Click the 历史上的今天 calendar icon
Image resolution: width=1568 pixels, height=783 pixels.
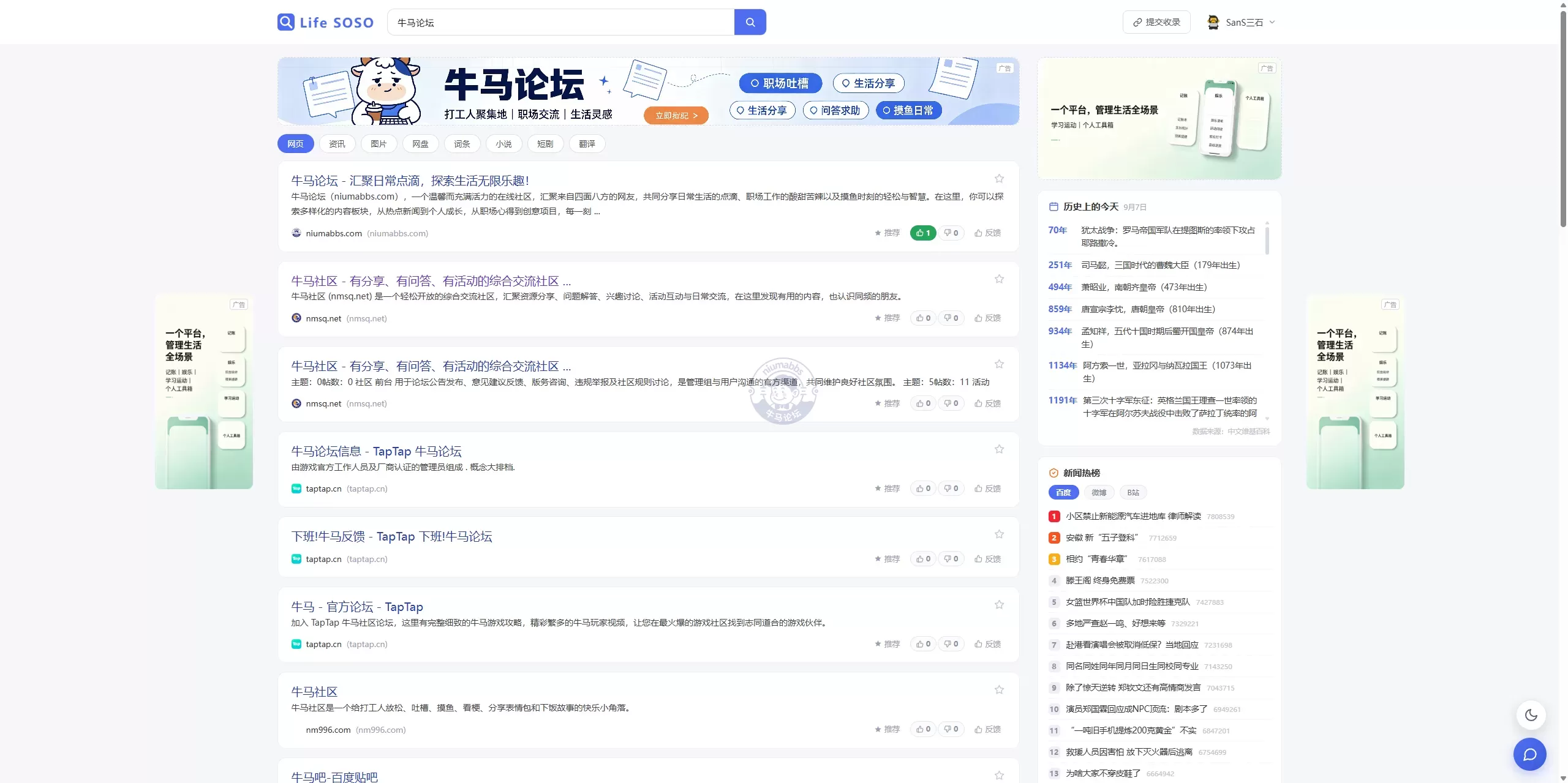(1053, 207)
